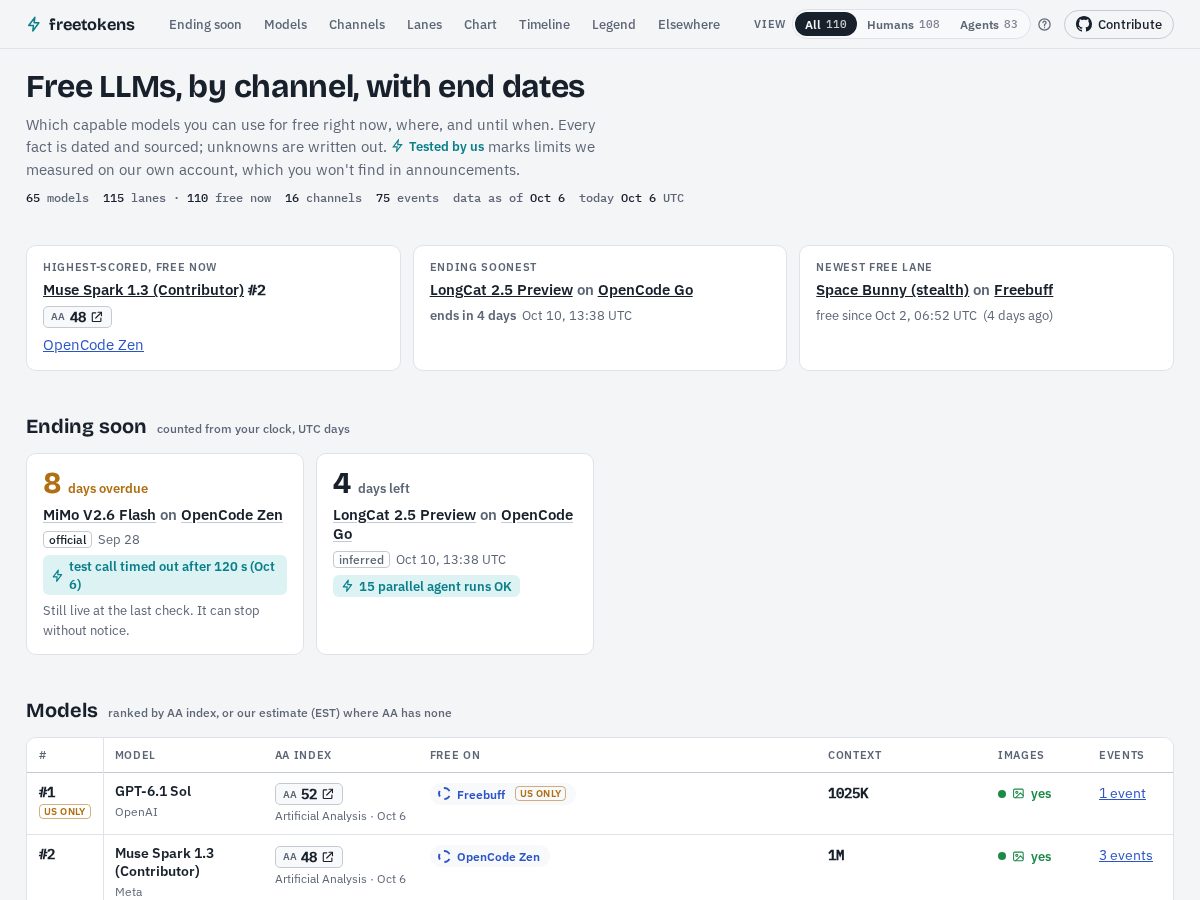The height and width of the screenshot is (900, 1200).
Task: Open OpenCode Go link in Ending soonest card
Action: tap(645, 290)
